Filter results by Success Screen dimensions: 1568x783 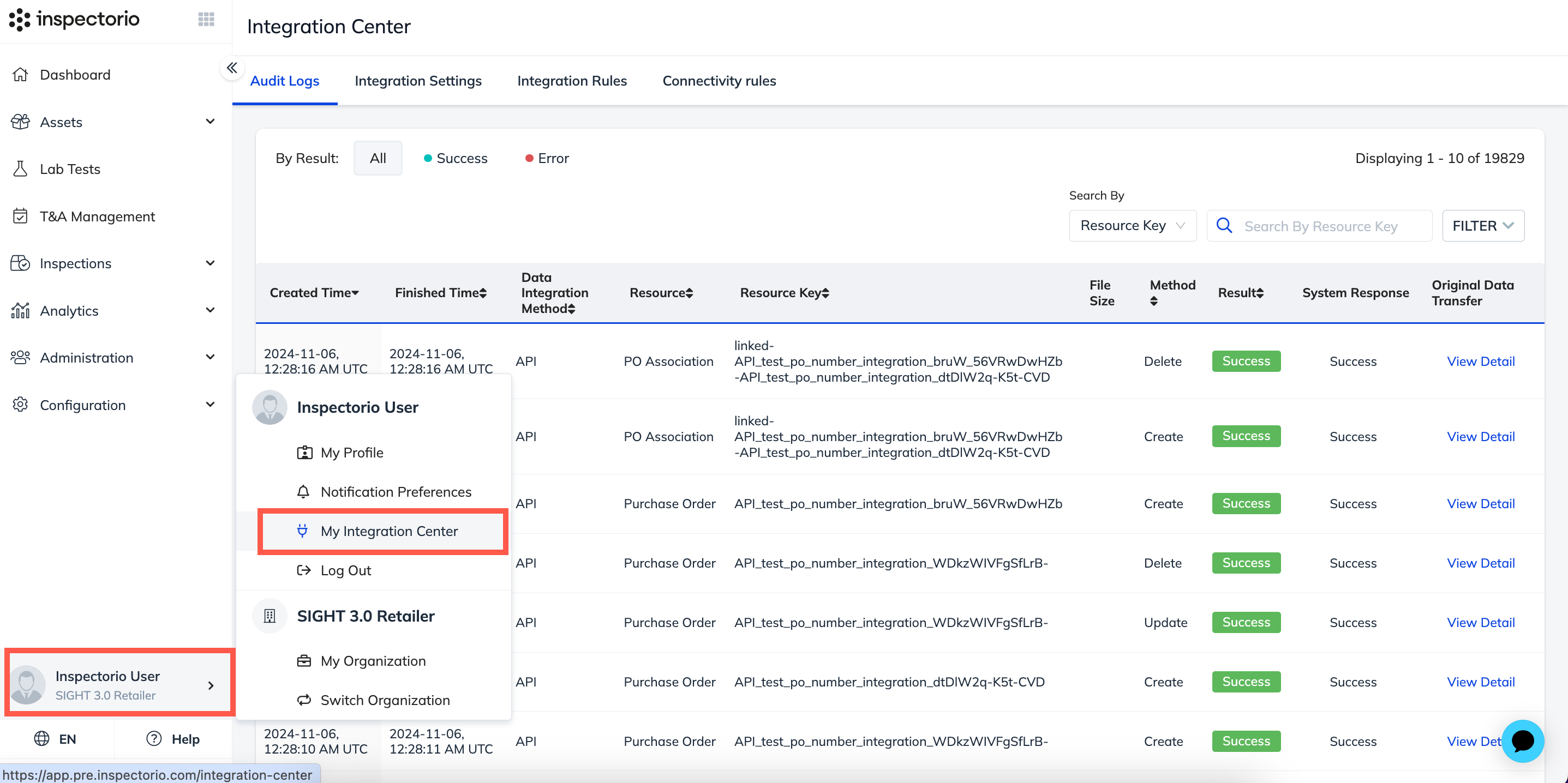(x=456, y=158)
